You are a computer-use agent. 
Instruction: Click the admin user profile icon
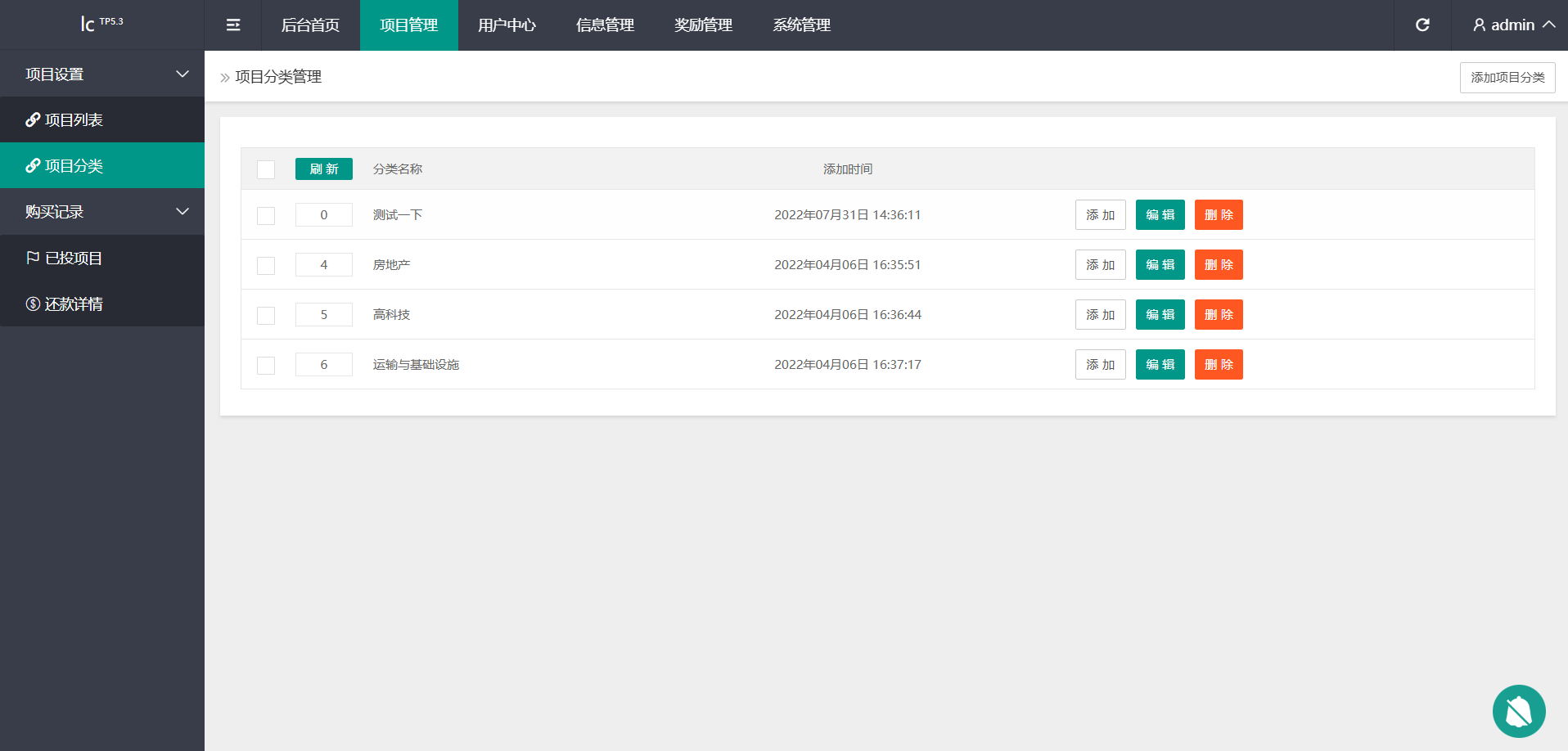point(1479,25)
